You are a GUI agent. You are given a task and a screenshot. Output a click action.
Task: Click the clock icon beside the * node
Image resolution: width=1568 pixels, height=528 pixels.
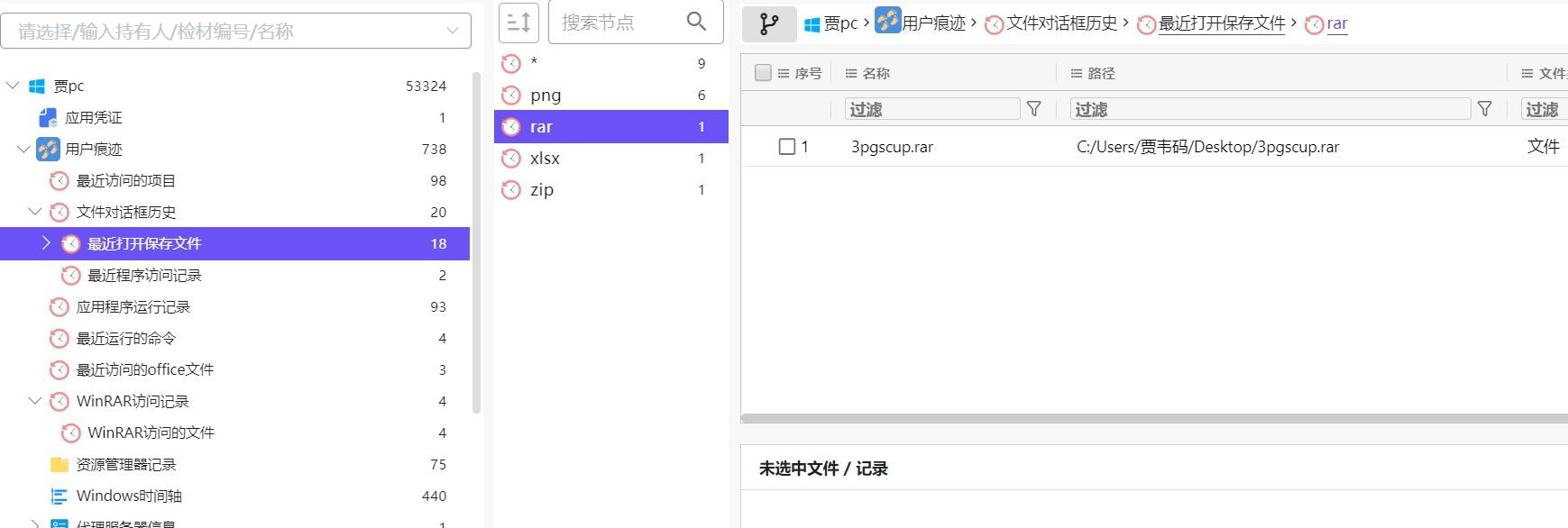pos(511,63)
